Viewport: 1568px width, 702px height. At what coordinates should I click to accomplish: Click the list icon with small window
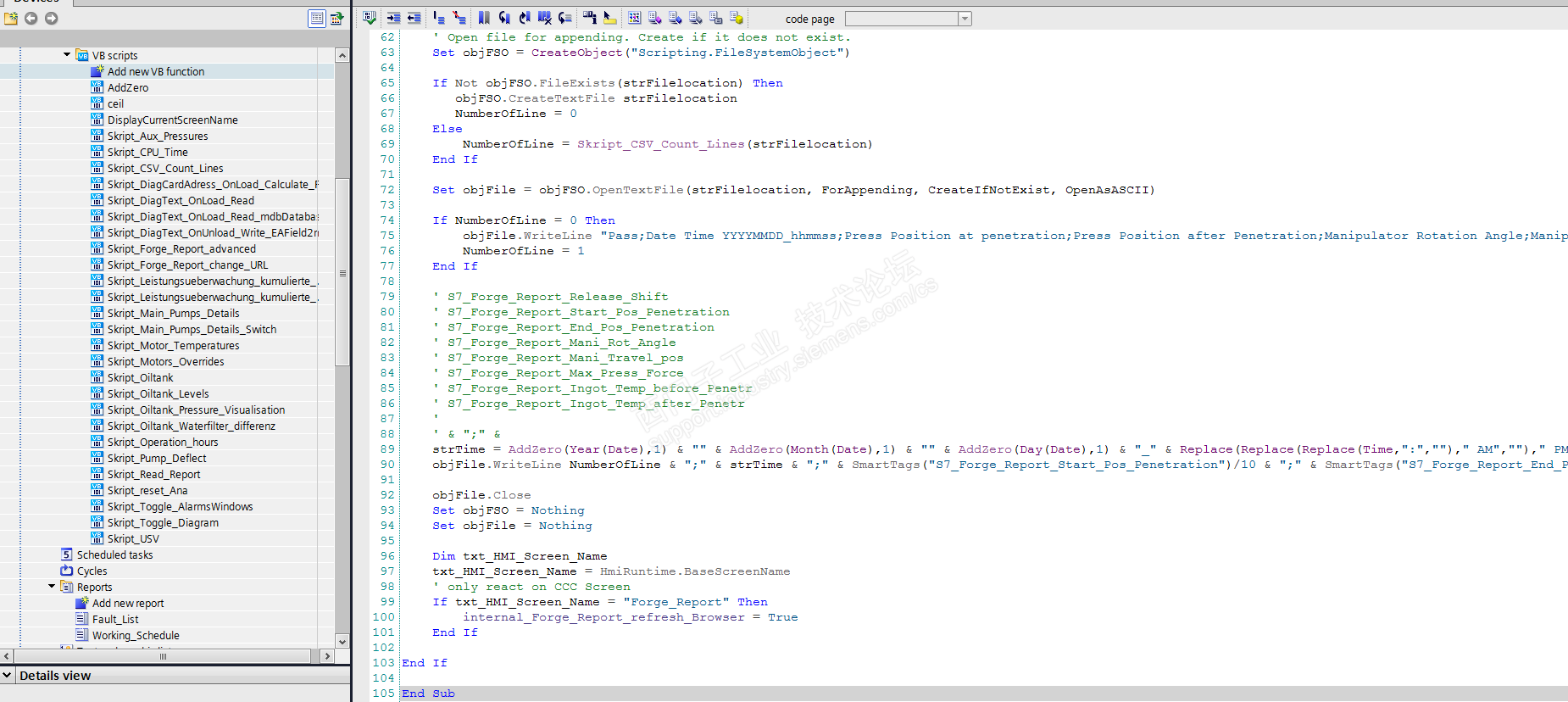(x=716, y=18)
